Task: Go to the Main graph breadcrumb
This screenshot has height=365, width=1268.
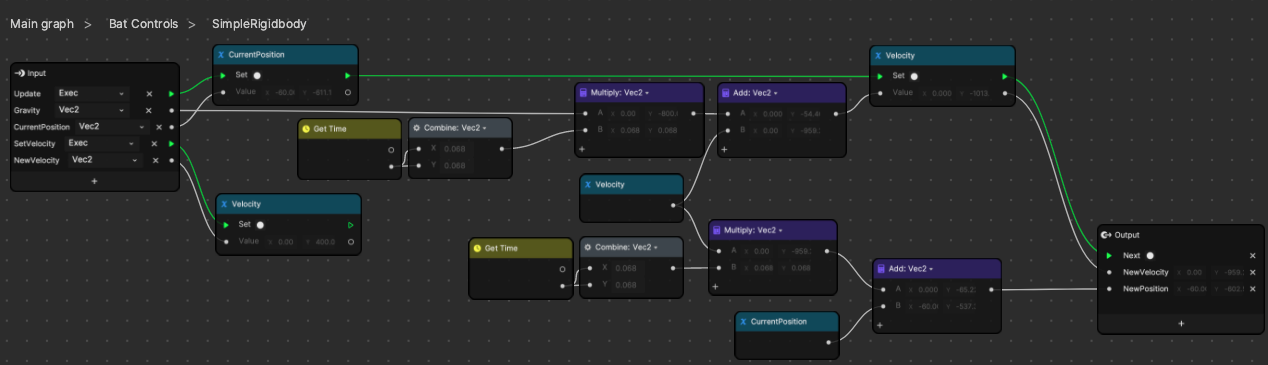Action: click(x=42, y=23)
